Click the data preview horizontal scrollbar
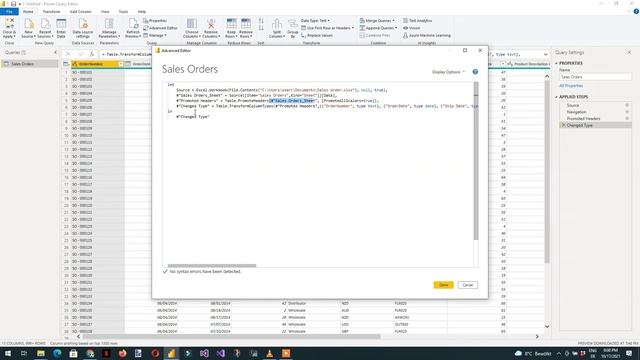Screen dimensions: 640x360 coord(231,337)
